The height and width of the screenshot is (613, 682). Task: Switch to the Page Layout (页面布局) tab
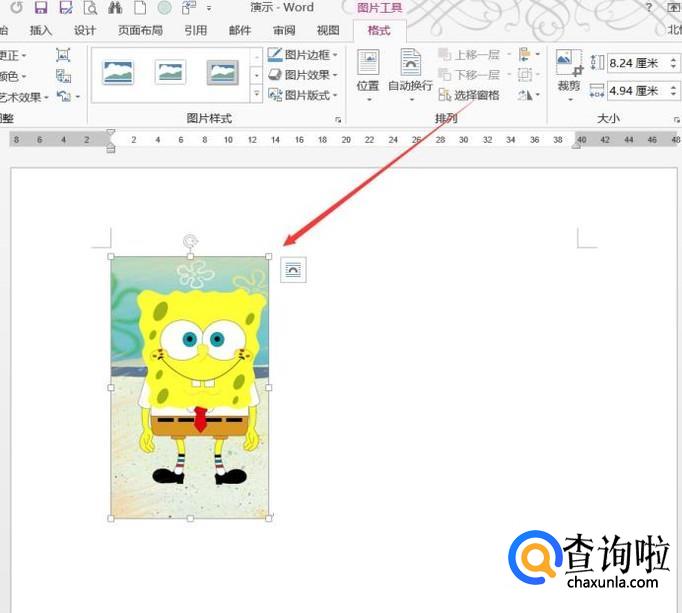pos(140,31)
